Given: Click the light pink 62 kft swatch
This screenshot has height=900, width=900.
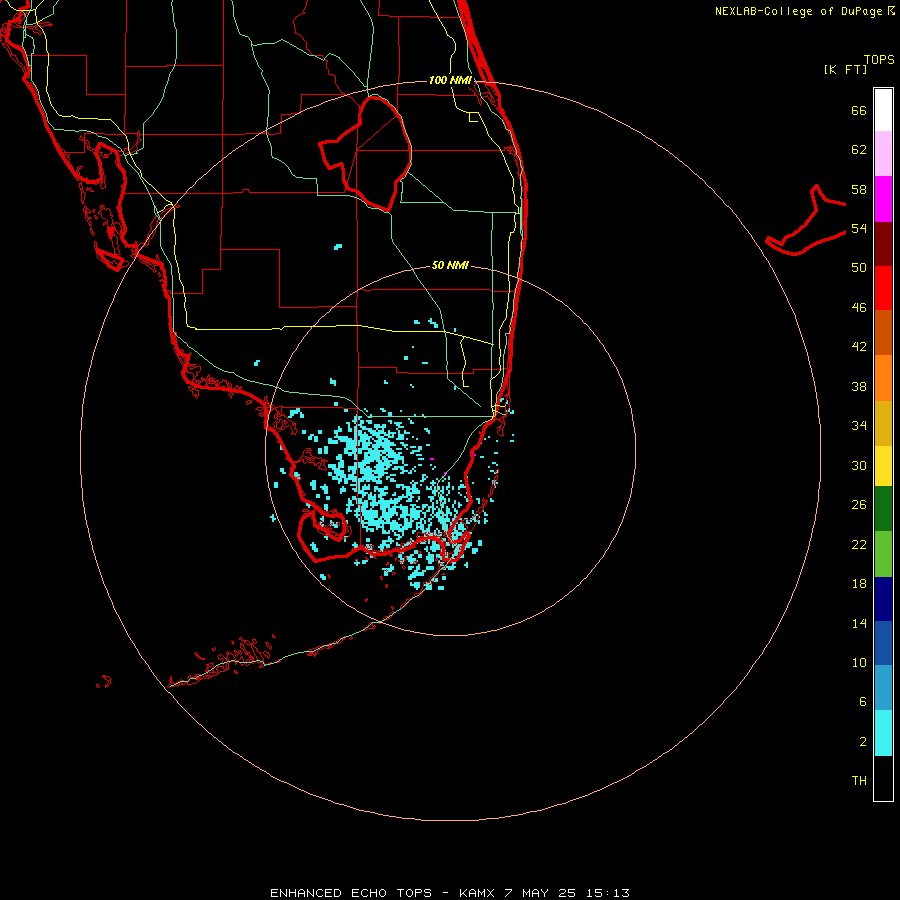Looking at the screenshot, I should tap(883, 154).
